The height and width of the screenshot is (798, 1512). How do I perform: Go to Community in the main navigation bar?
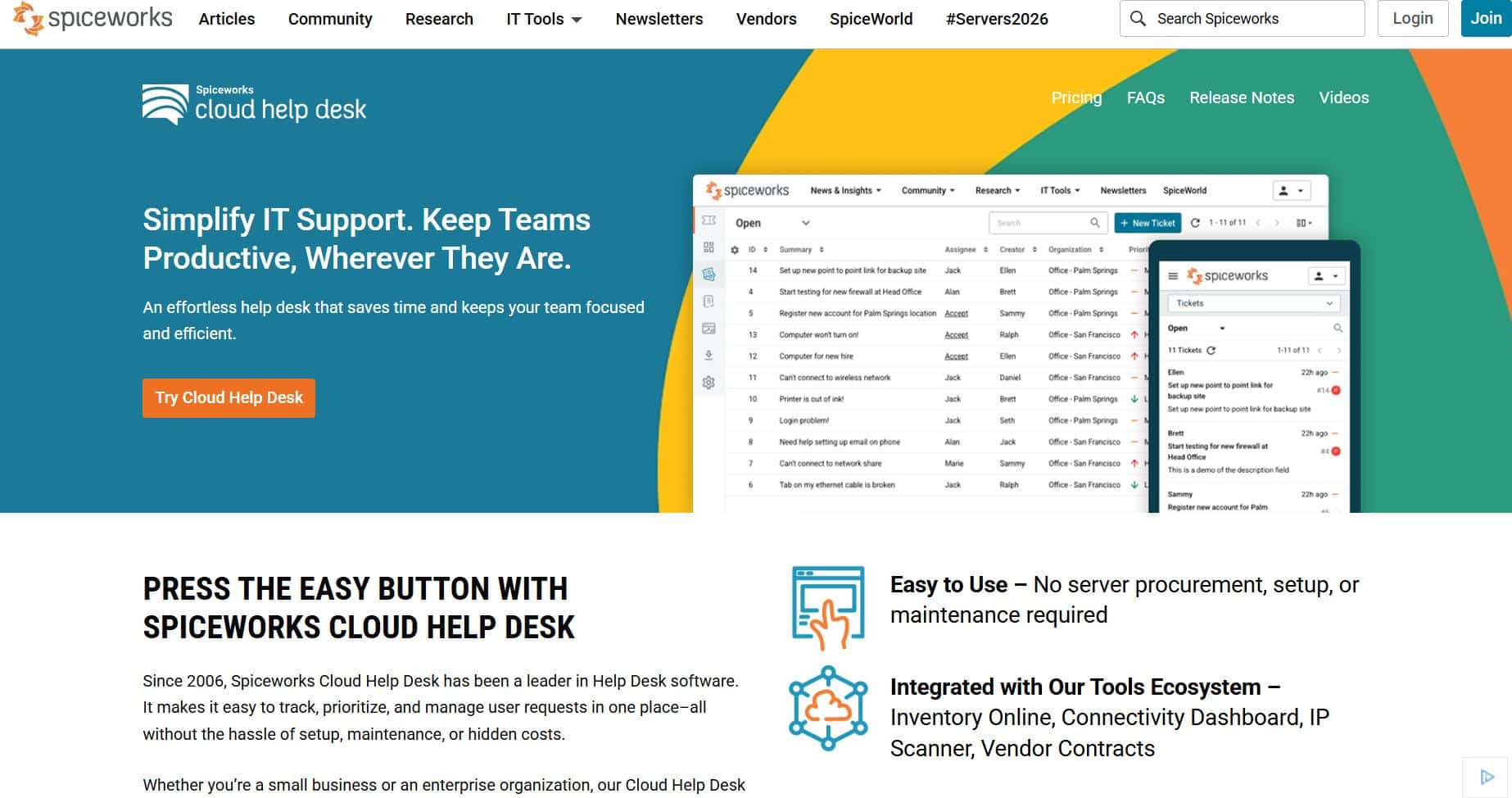(x=330, y=18)
